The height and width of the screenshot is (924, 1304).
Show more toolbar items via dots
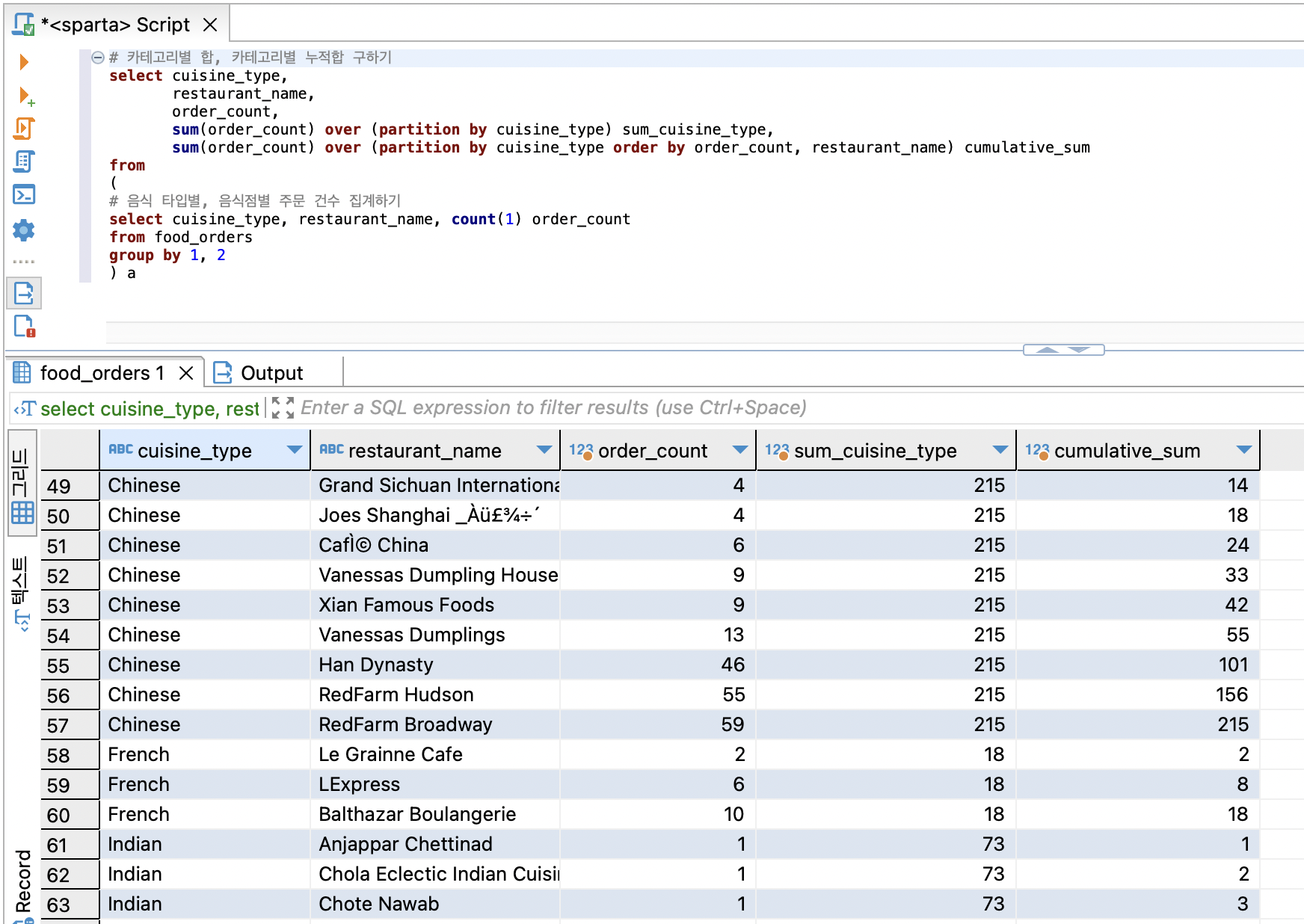point(24,262)
